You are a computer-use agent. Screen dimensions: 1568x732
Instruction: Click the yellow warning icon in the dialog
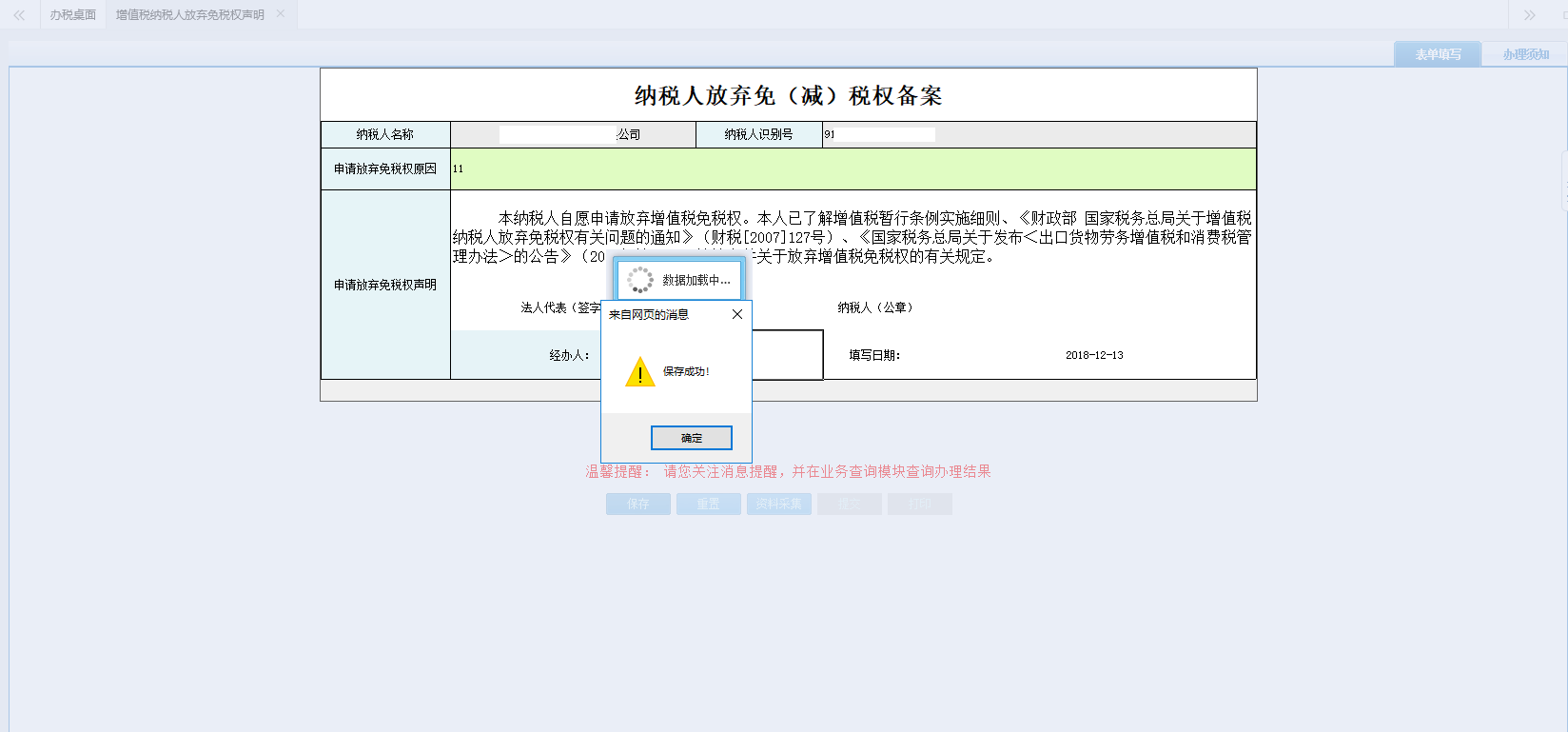640,371
